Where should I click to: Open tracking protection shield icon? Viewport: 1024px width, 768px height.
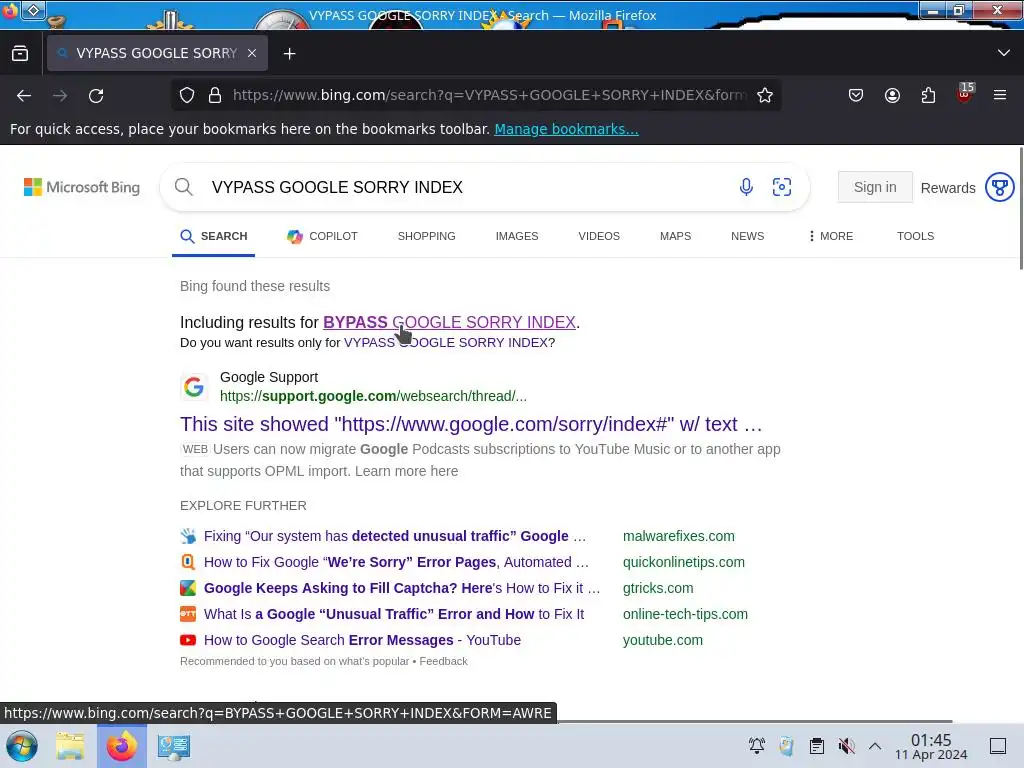point(187,95)
